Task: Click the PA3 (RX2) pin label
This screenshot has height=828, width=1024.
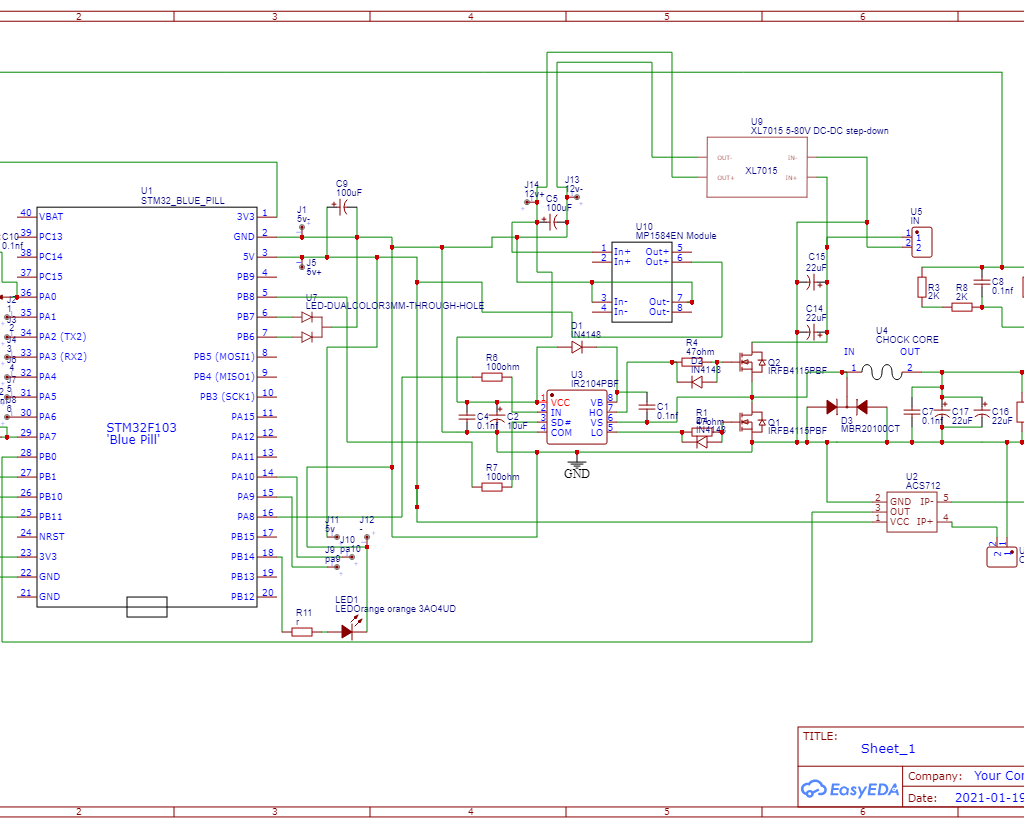Action: [63, 357]
